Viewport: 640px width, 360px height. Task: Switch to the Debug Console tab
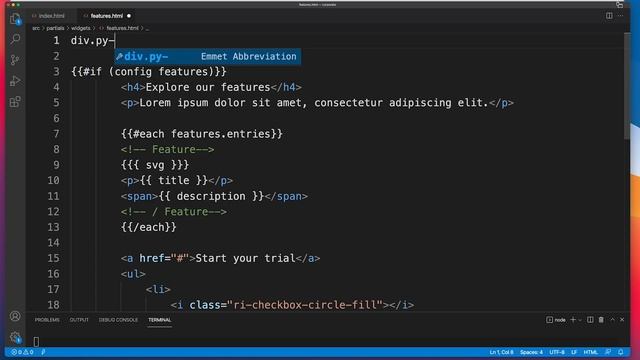[118, 320]
